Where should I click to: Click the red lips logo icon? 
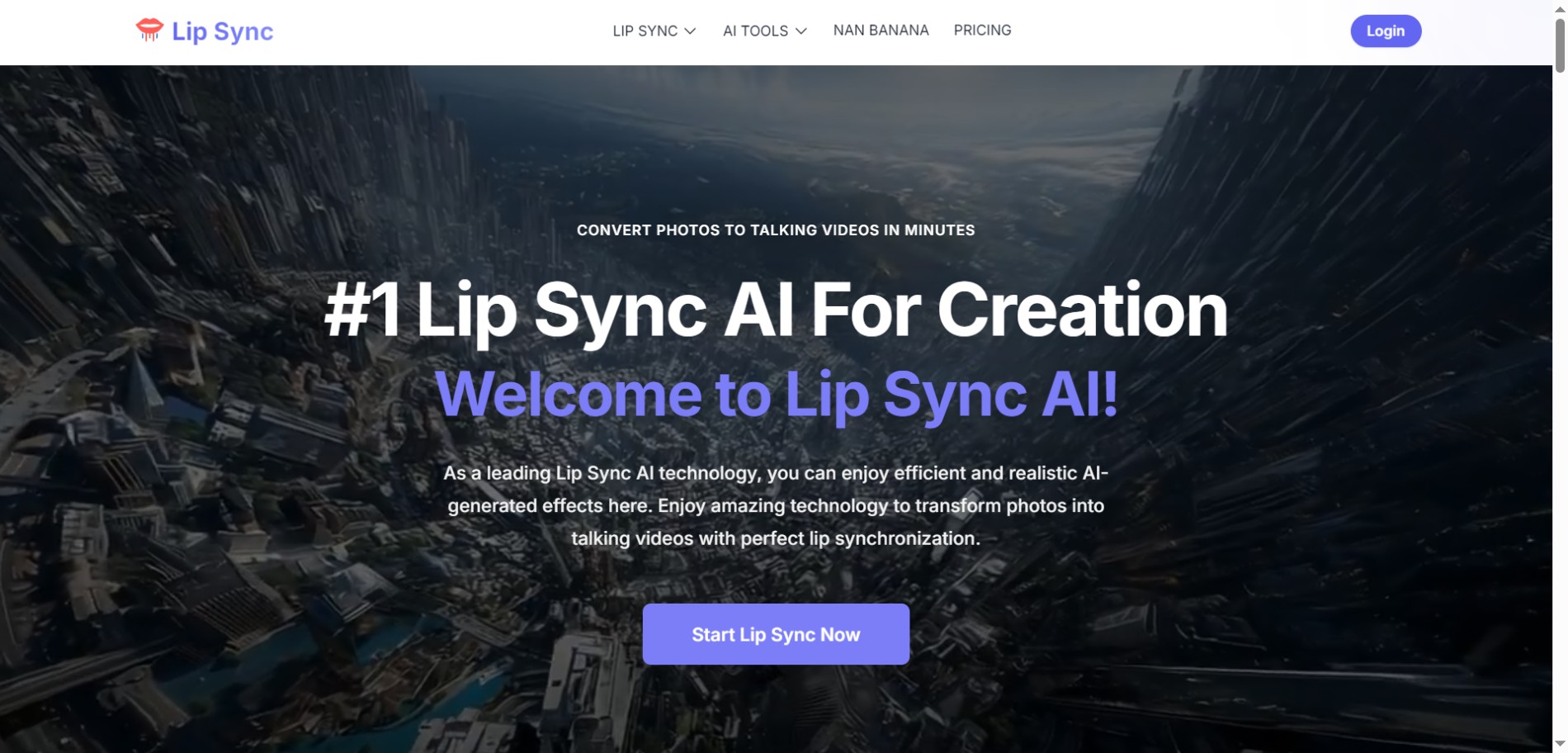tap(149, 31)
